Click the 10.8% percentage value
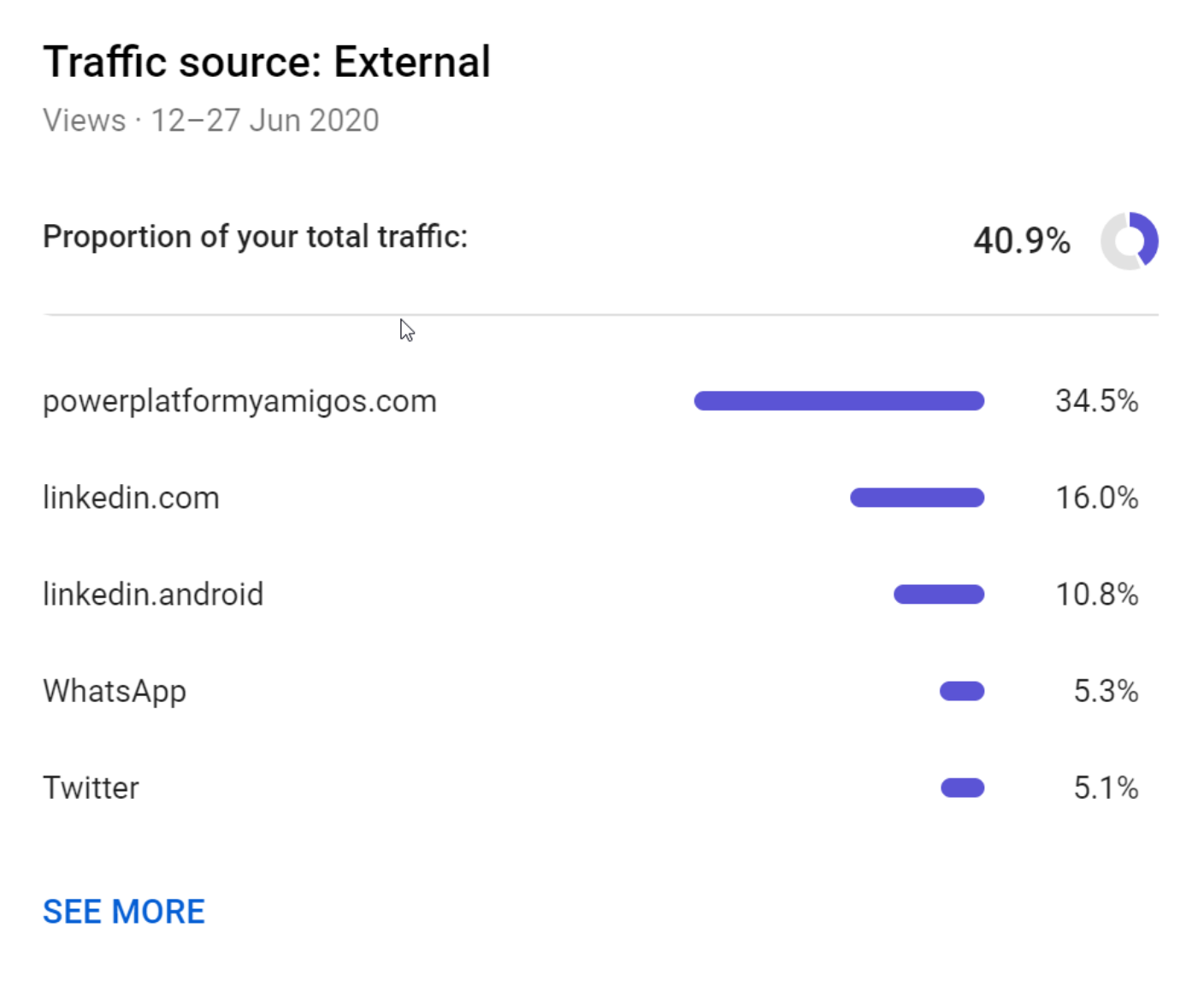The image size is (1204, 992). [x=1097, y=594]
